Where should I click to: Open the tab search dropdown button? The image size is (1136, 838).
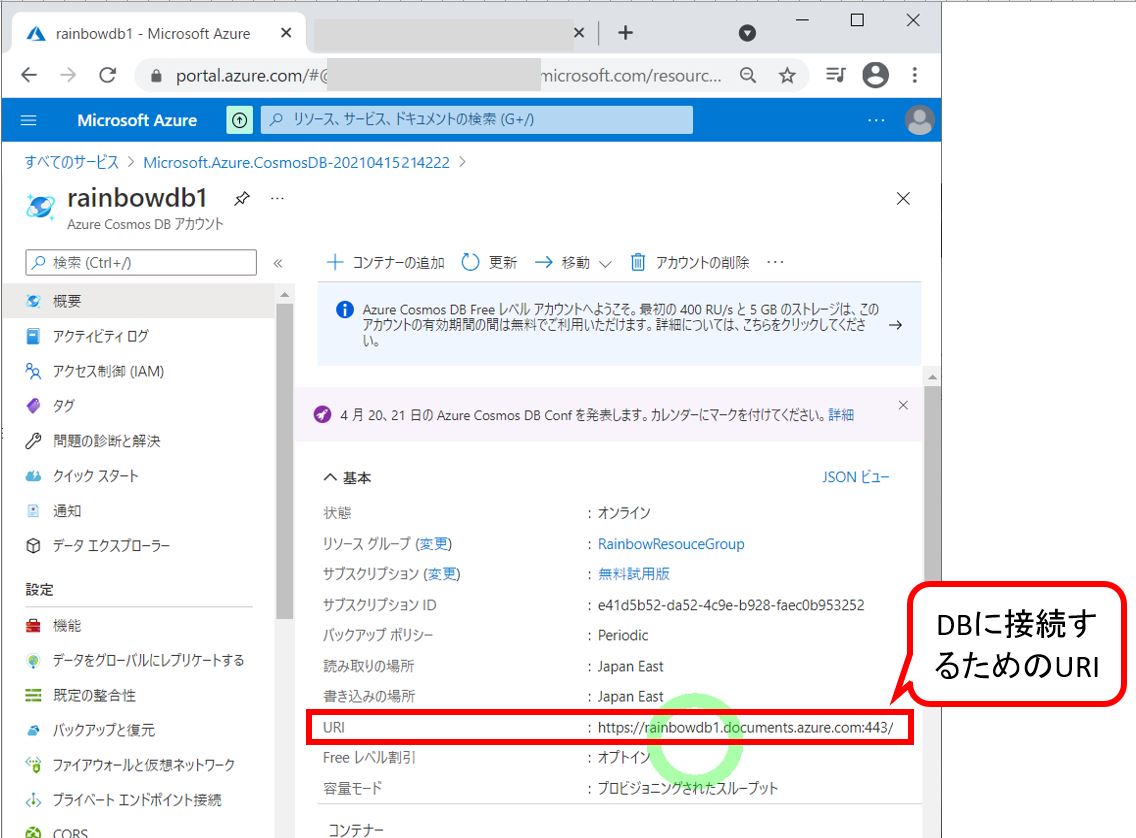[x=747, y=33]
